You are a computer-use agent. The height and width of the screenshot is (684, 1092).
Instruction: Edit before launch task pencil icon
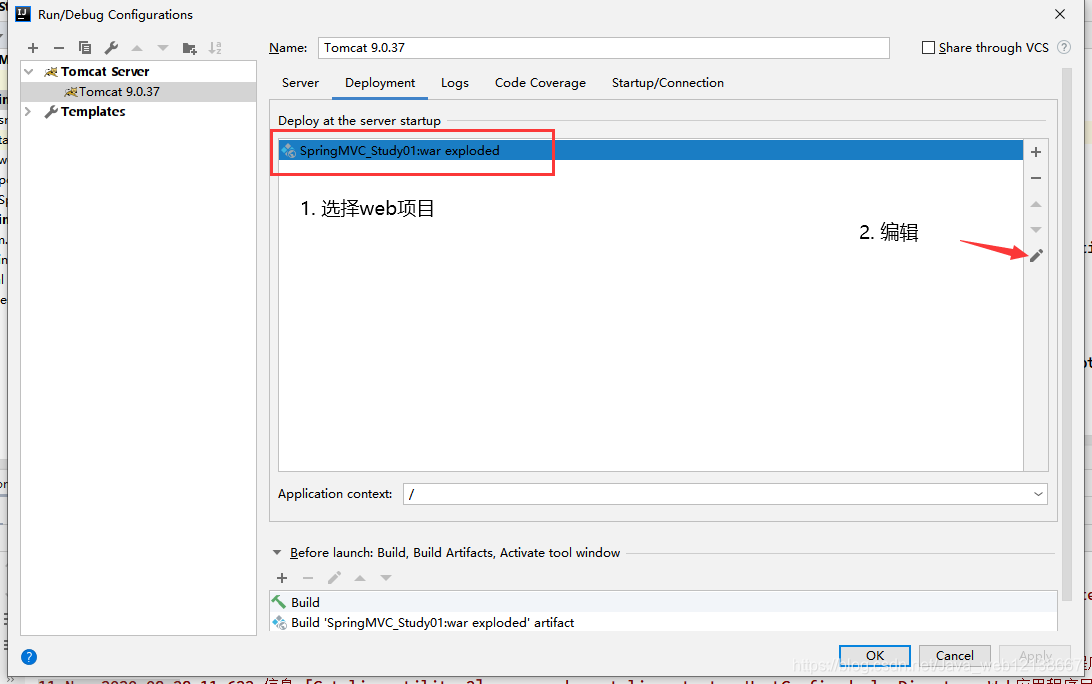pyautogui.click(x=334, y=578)
